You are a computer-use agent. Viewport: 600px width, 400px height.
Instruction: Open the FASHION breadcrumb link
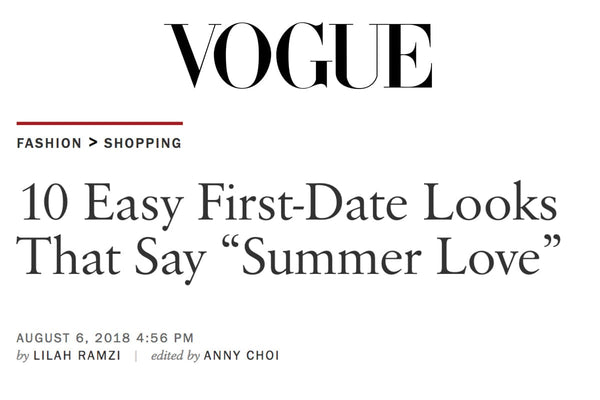[x=49, y=143]
